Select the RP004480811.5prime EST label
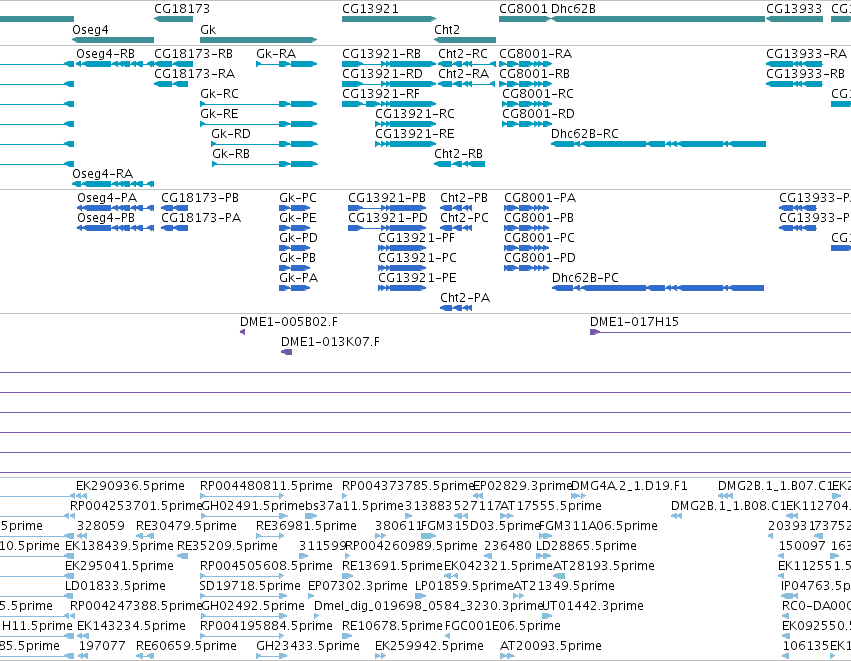Image resolution: width=851 pixels, height=661 pixels. (x=266, y=486)
